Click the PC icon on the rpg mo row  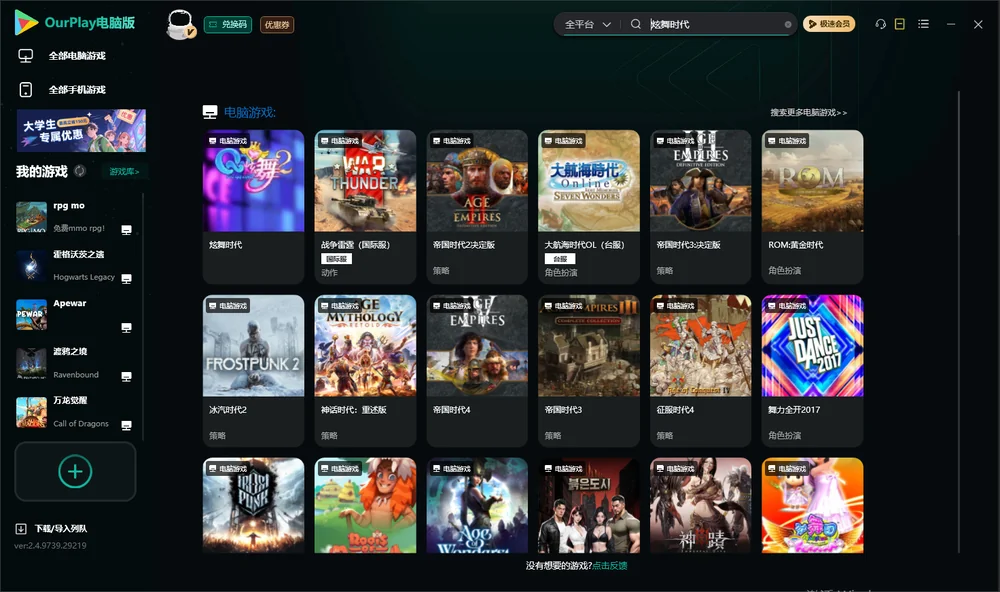pos(126,230)
